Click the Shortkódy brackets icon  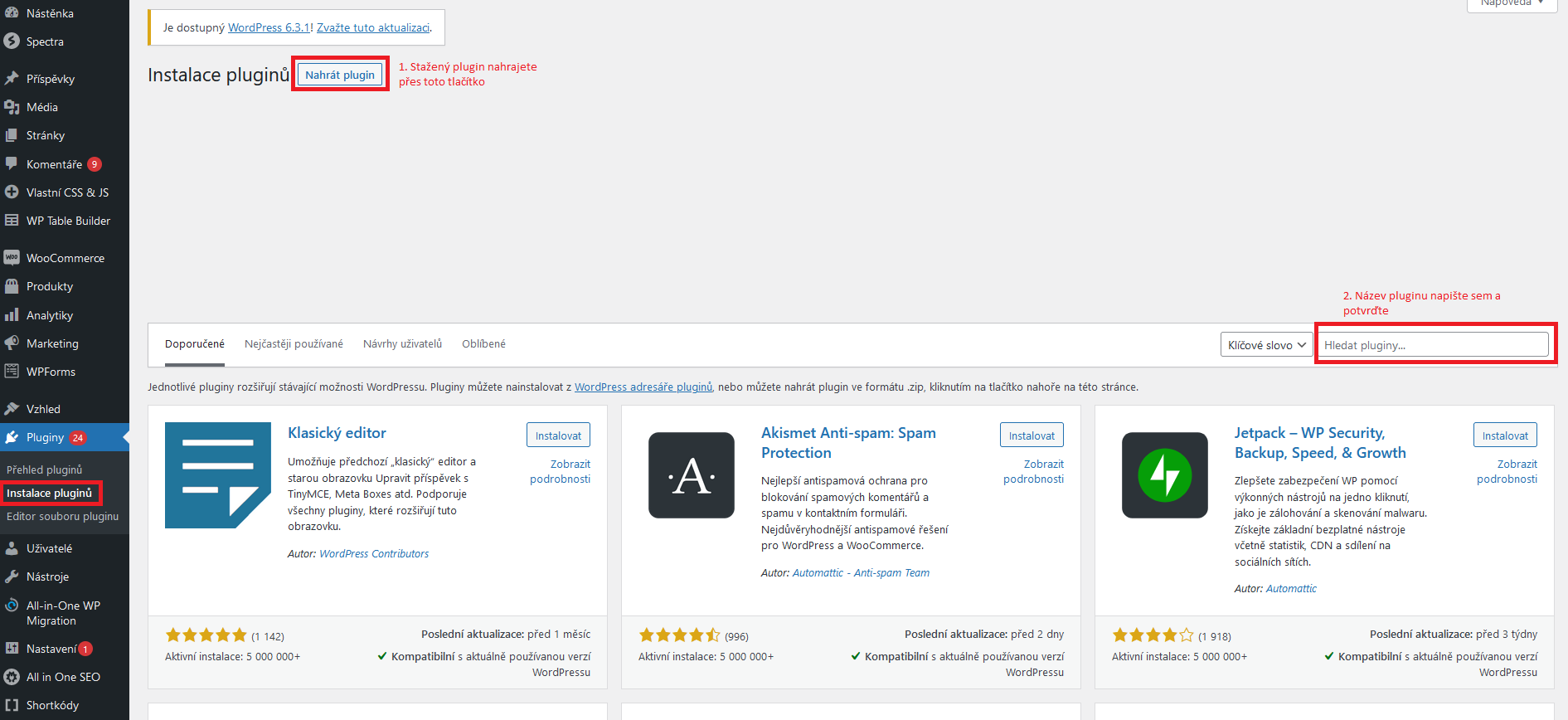tap(12, 705)
